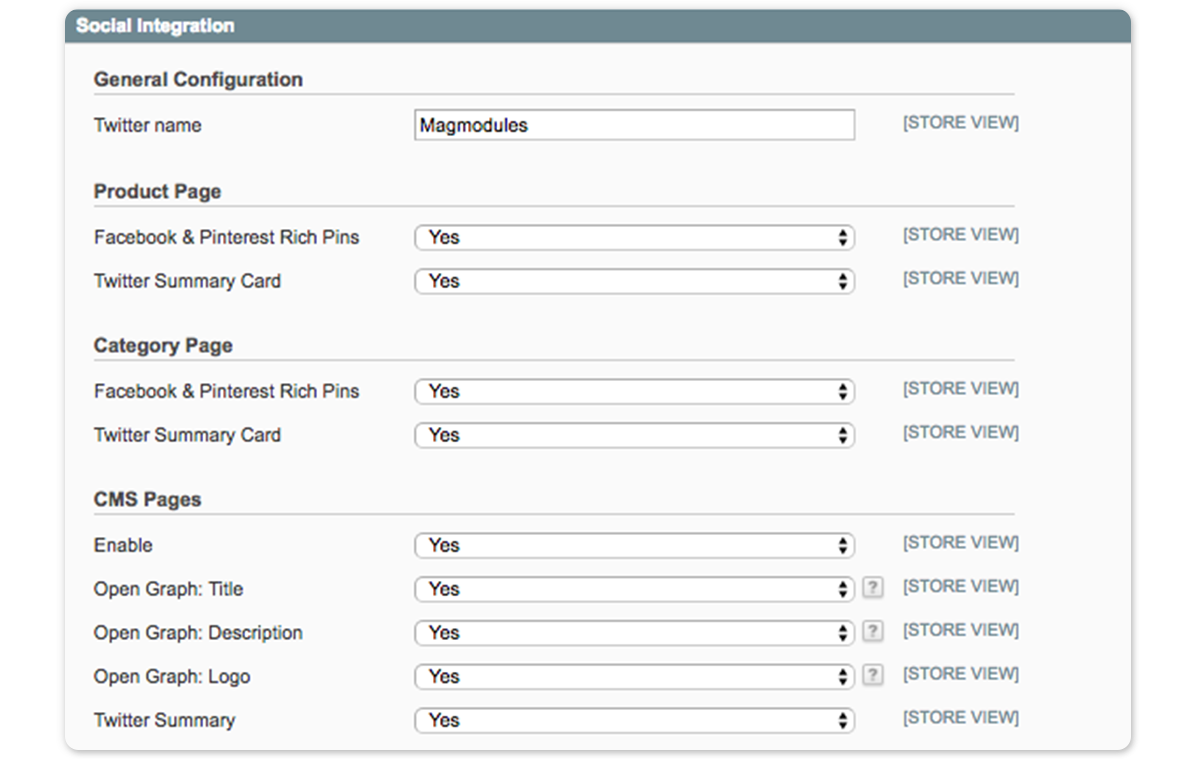Expand the Open Graph: Title dropdown
This screenshot has height=759, width=1200.
pos(634,589)
